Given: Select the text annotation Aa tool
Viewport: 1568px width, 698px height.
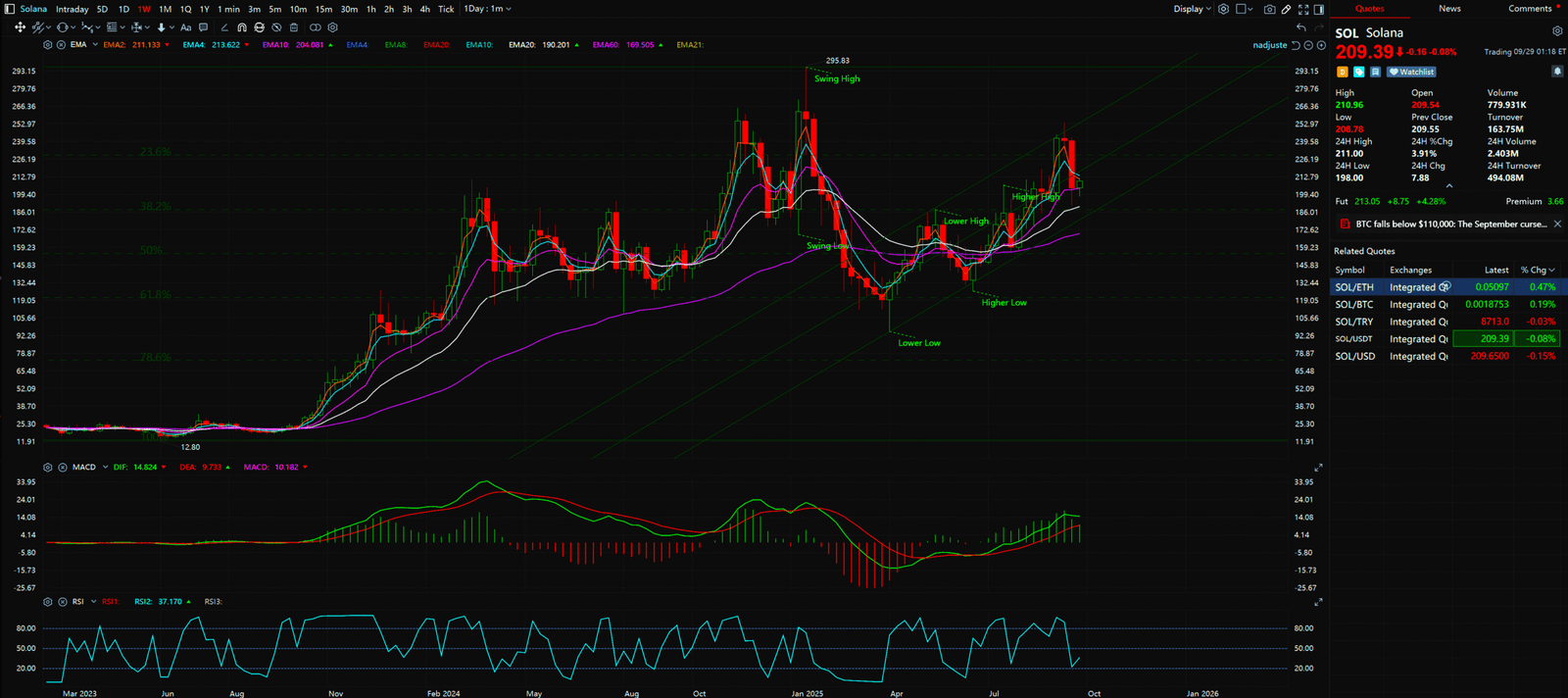Looking at the screenshot, I should [185, 27].
